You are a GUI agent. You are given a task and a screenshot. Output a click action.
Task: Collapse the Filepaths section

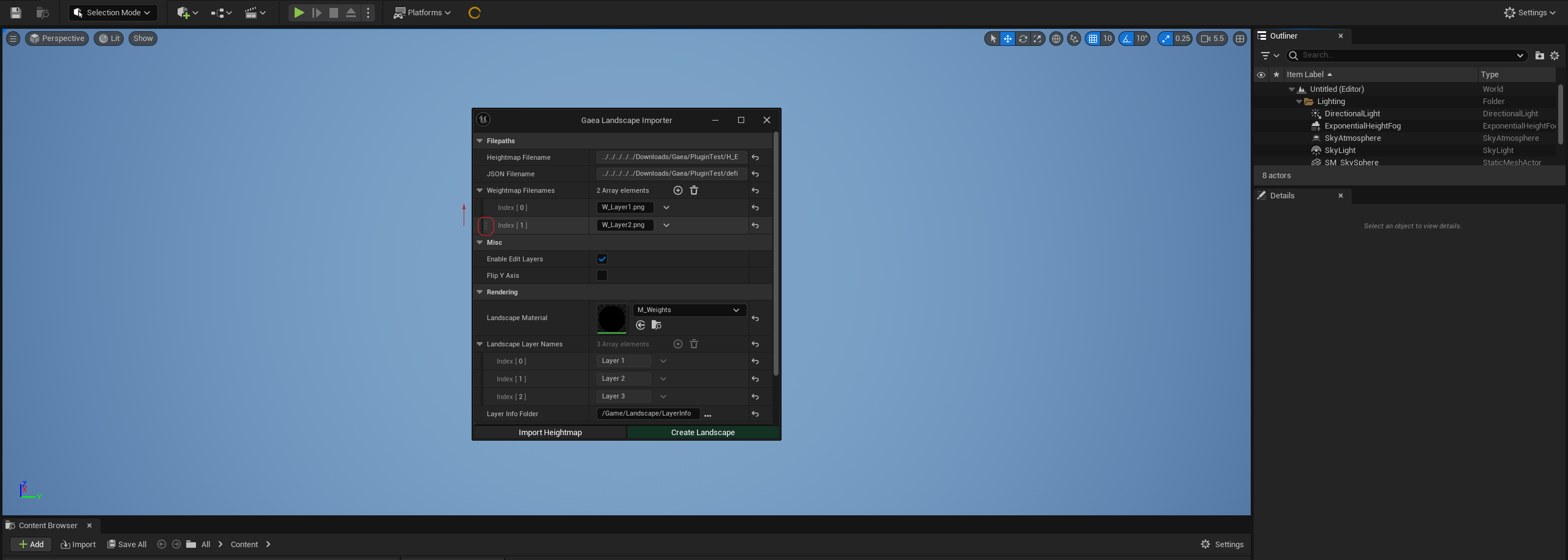click(x=480, y=141)
